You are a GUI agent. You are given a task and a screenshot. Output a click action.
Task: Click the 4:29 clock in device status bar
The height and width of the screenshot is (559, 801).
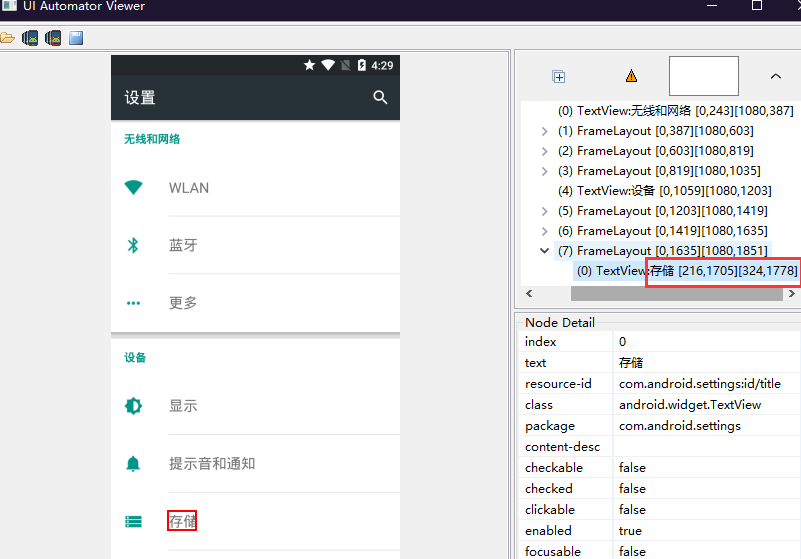pyautogui.click(x=382, y=65)
